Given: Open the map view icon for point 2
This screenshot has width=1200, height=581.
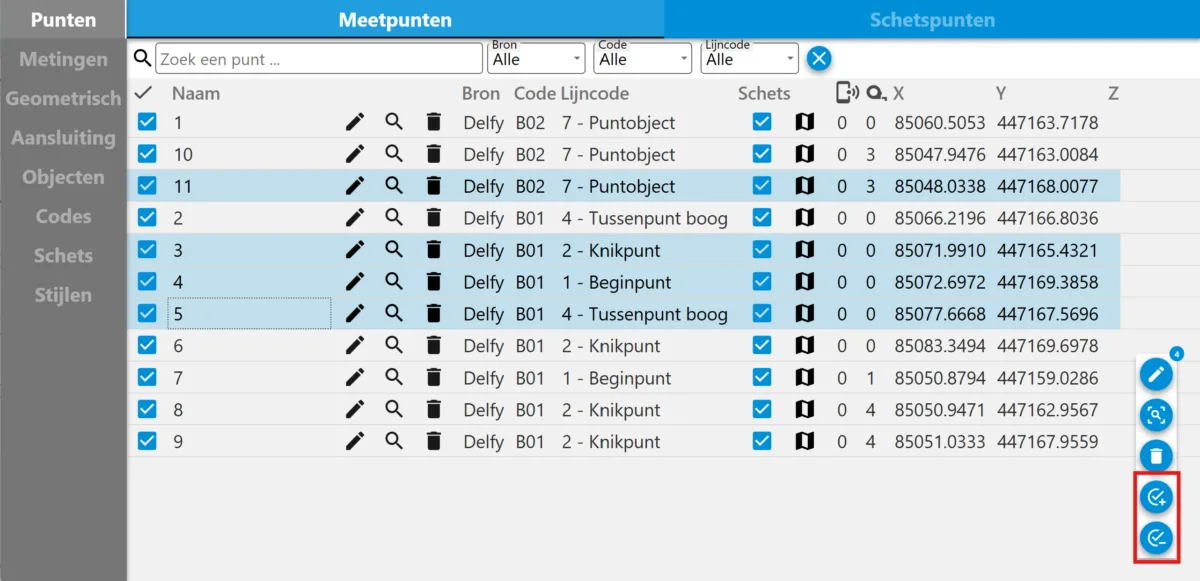Looking at the screenshot, I should point(804,218).
